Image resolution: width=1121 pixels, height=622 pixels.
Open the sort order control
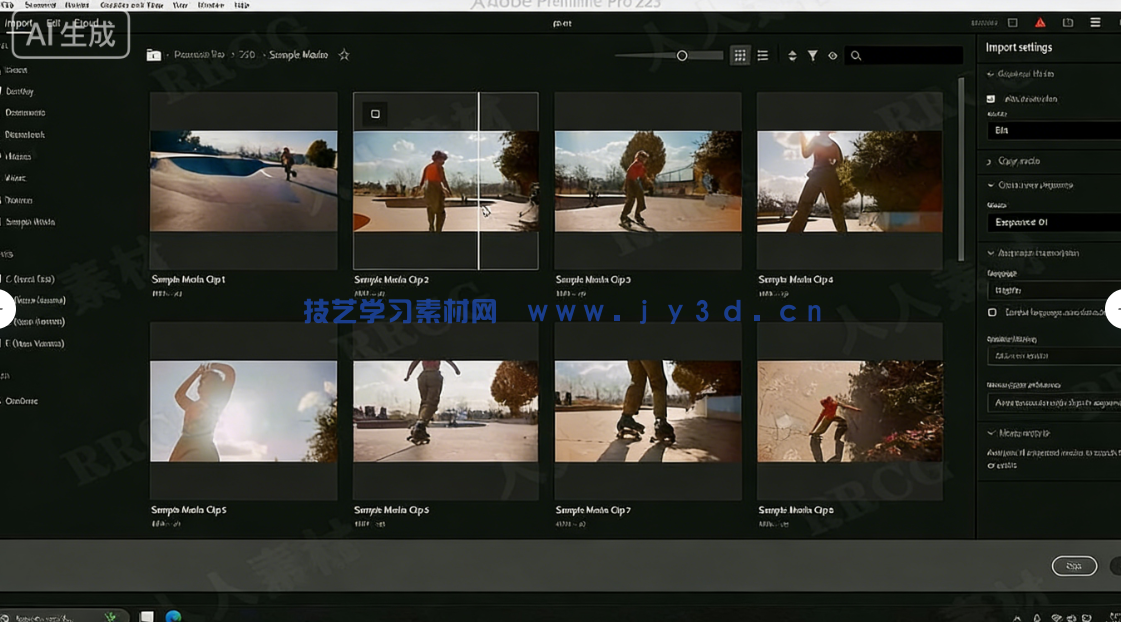790,55
